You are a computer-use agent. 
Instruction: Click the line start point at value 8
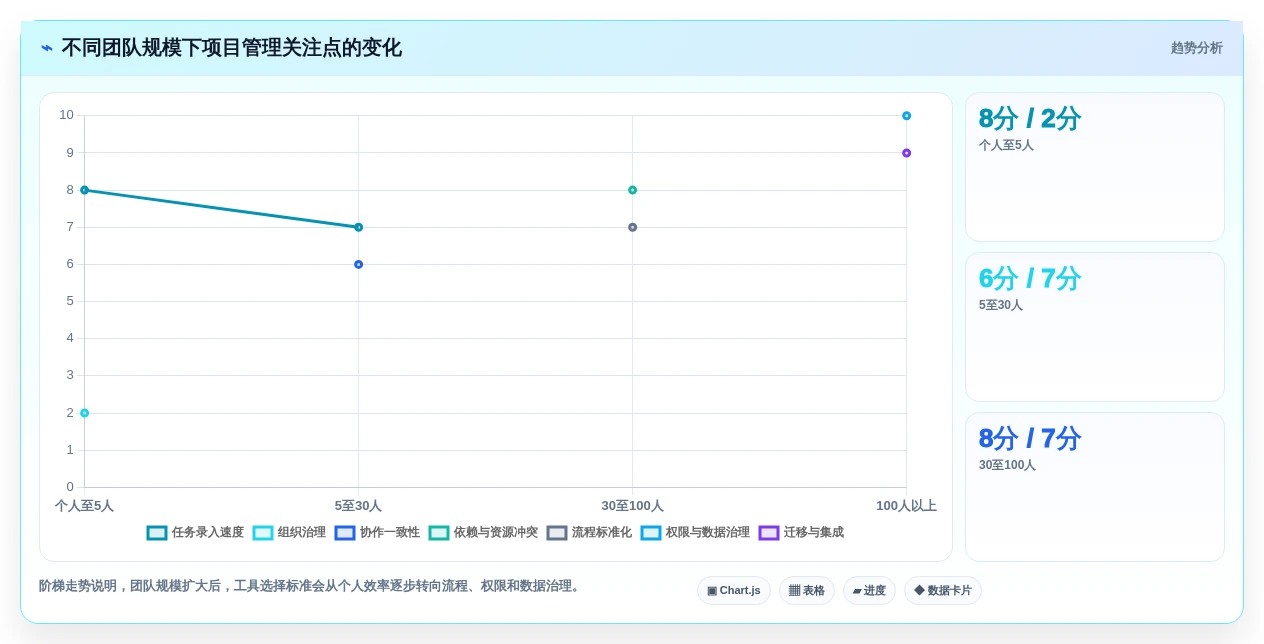click(85, 190)
